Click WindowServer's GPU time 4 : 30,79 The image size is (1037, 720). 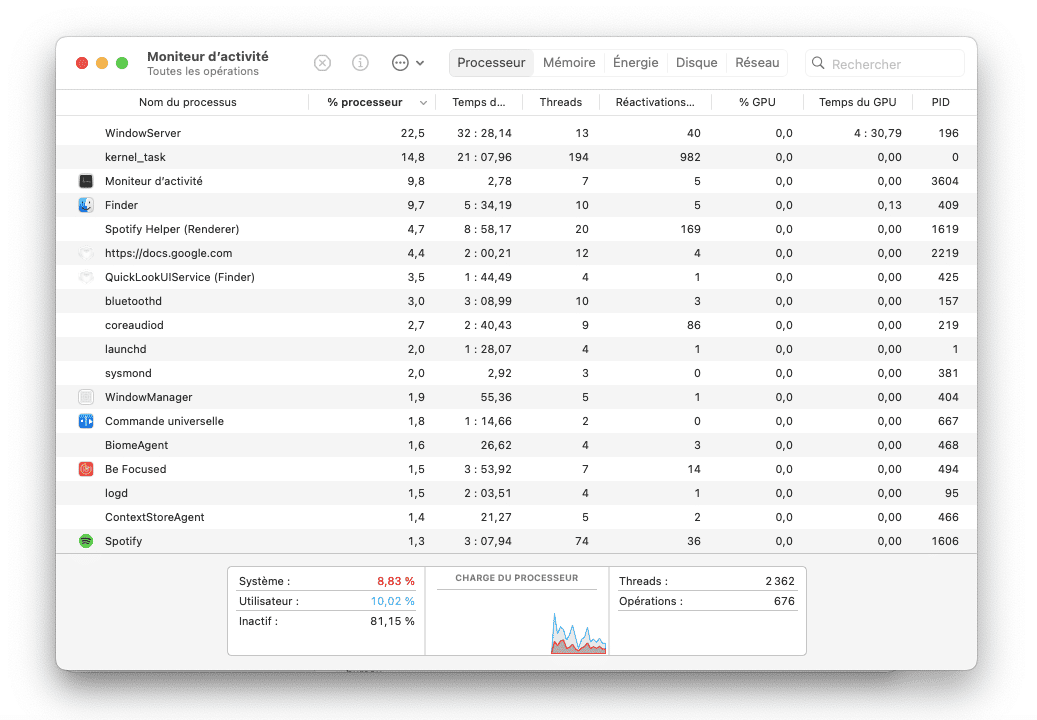coord(878,134)
